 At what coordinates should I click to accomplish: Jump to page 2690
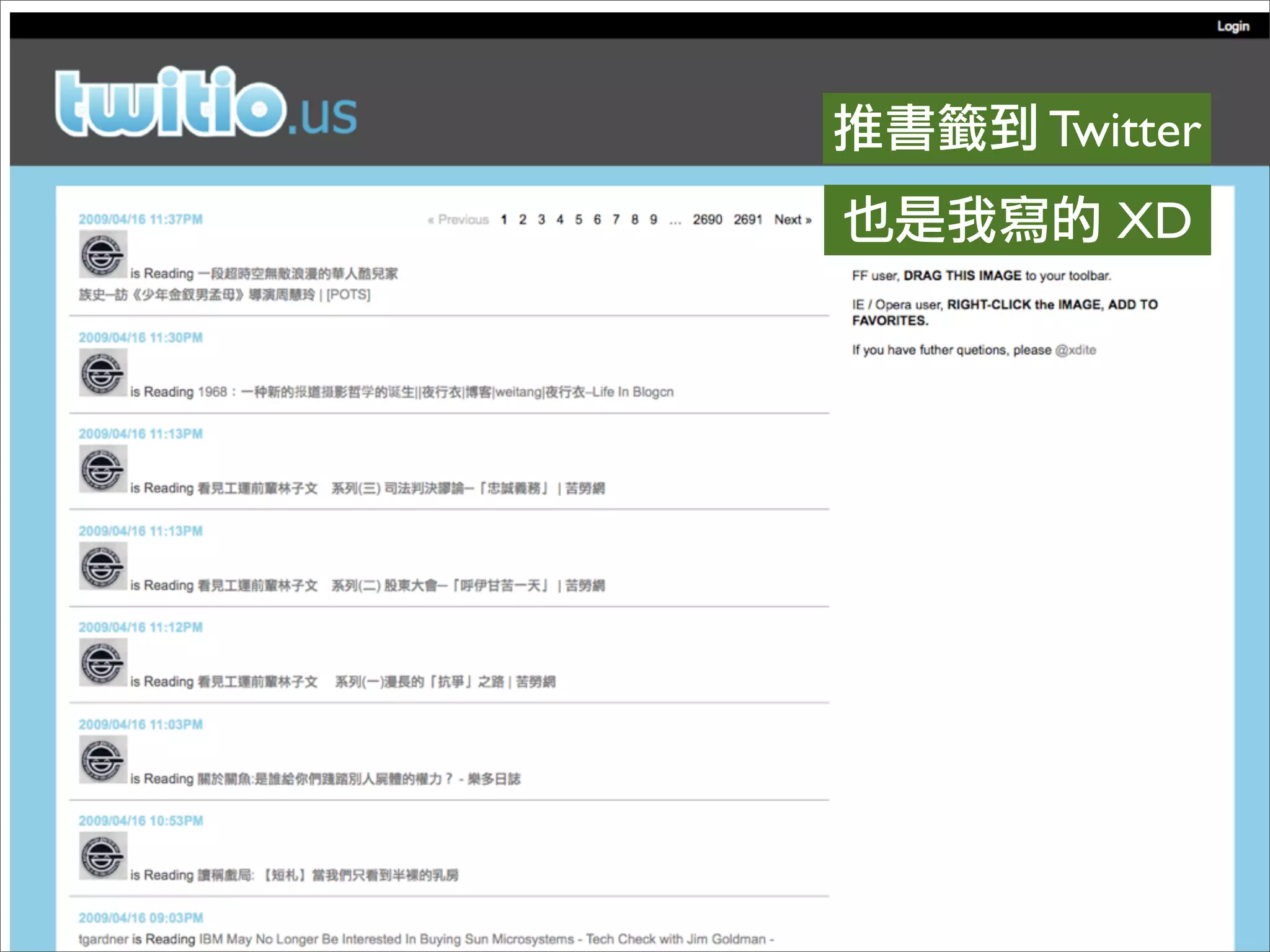click(707, 220)
